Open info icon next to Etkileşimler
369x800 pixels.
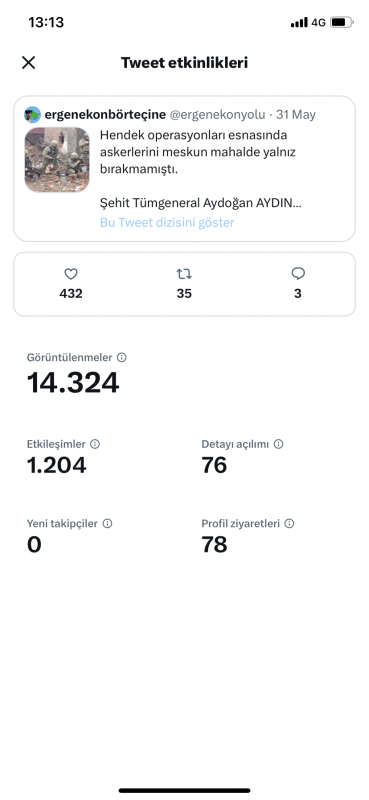pos(95,444)
